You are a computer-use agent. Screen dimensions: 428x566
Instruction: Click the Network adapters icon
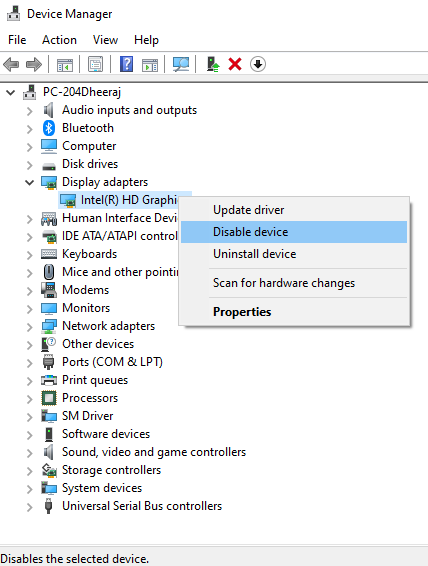49,326
